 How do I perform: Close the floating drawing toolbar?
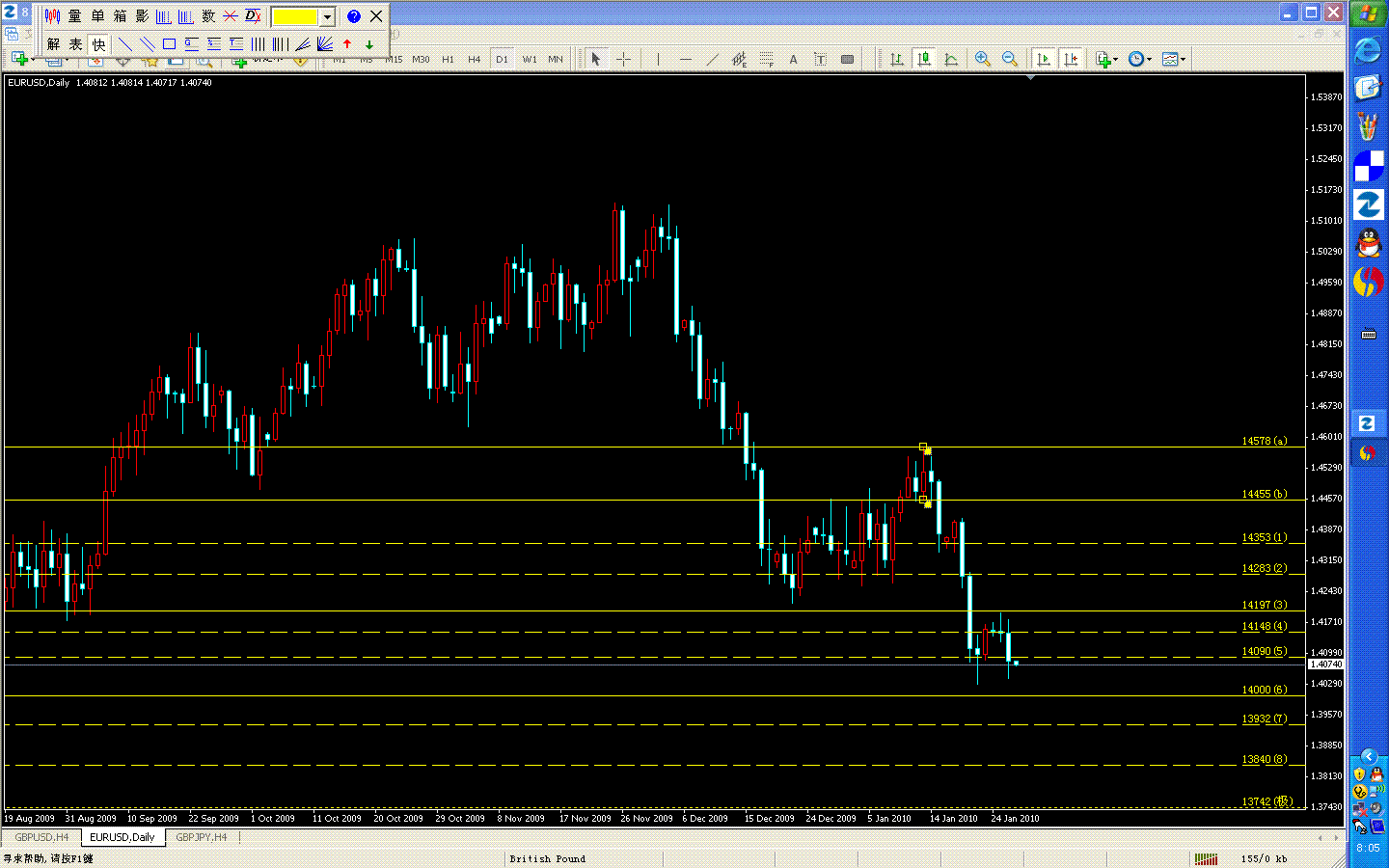coord(376,16)
